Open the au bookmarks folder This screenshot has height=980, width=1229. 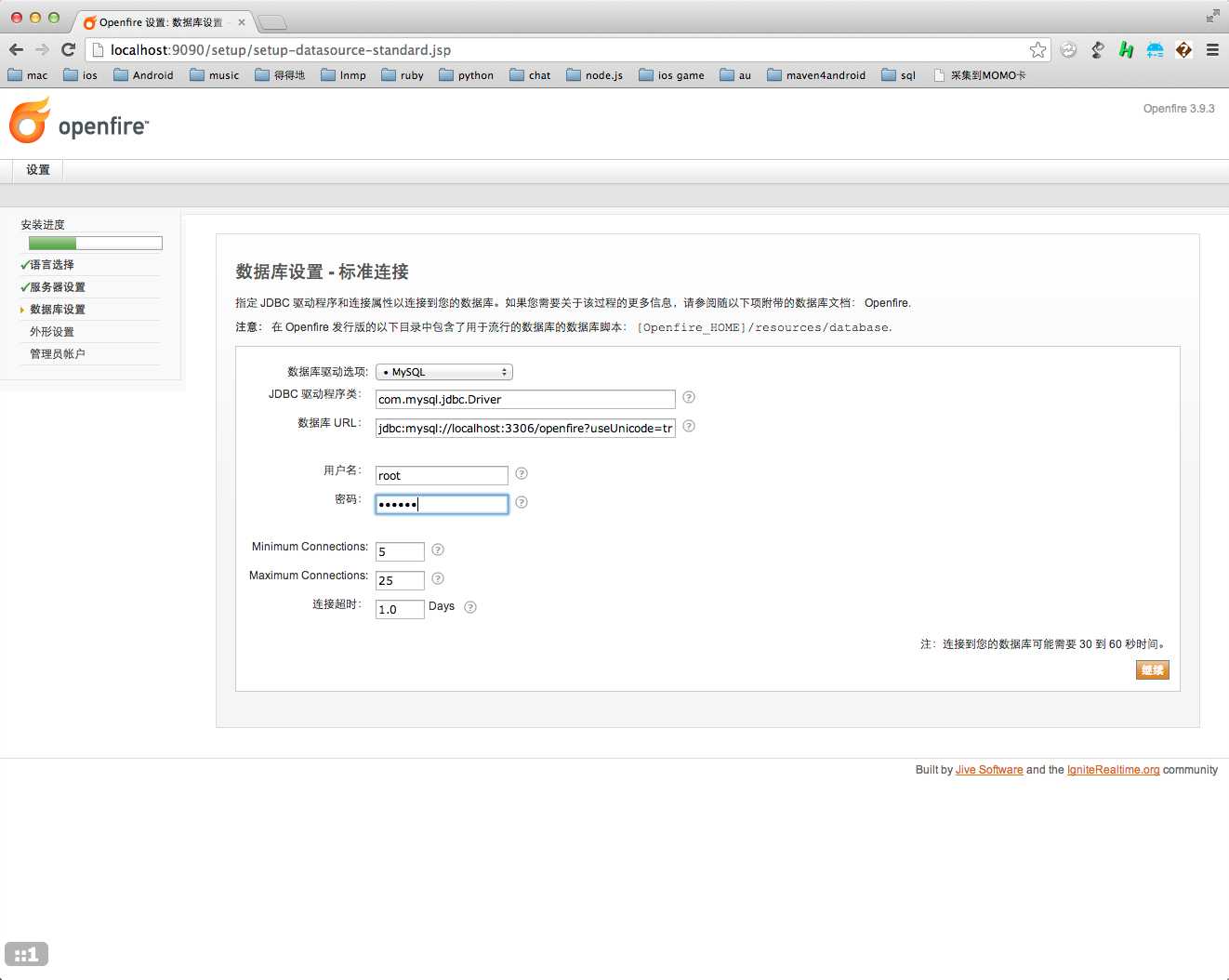(x=735, y=75)
